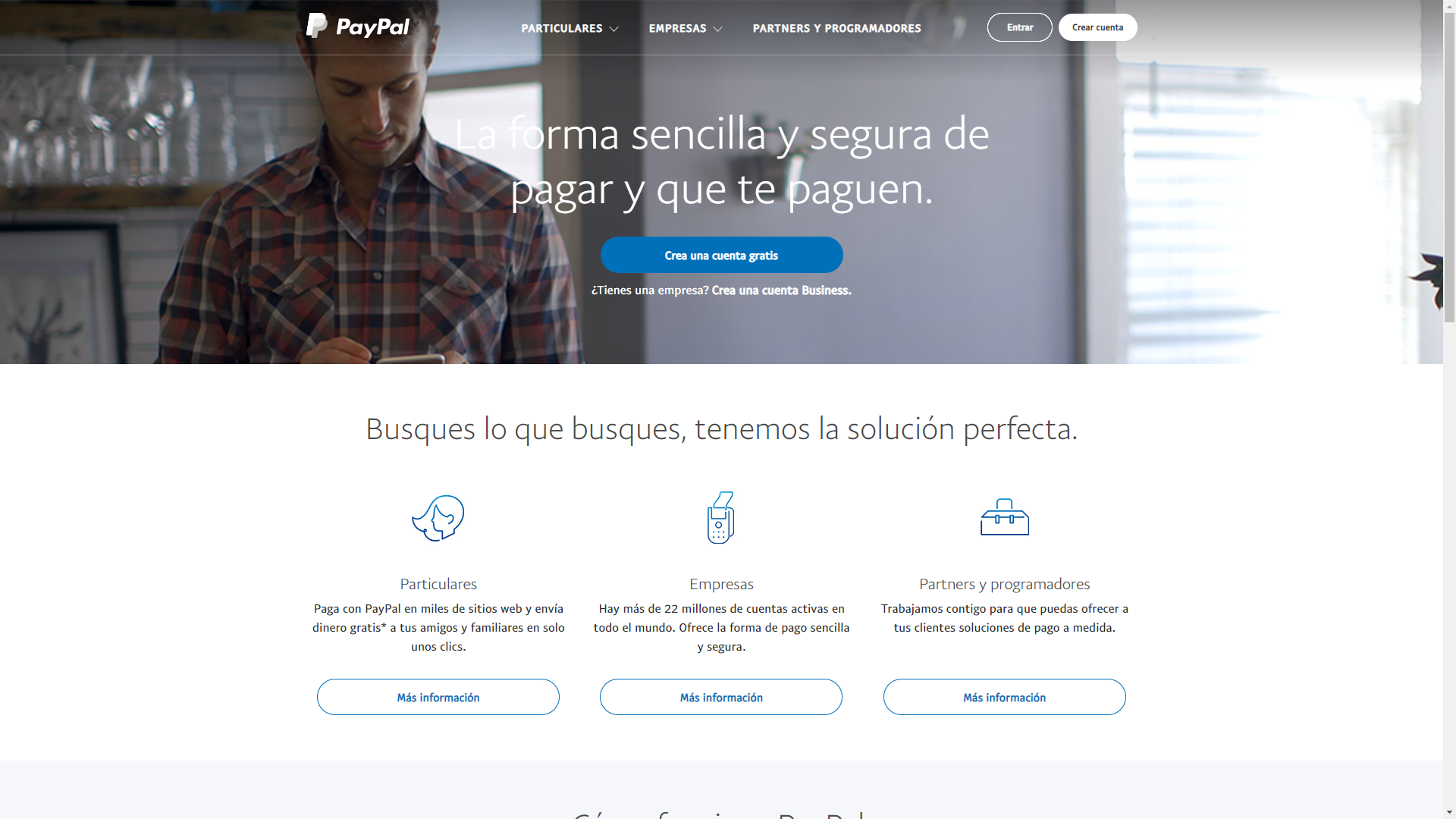Click the Empresas card reader icon
The height and width of the screenshot is (819, 1456).
pyautogui.click(x=720, y=517)
